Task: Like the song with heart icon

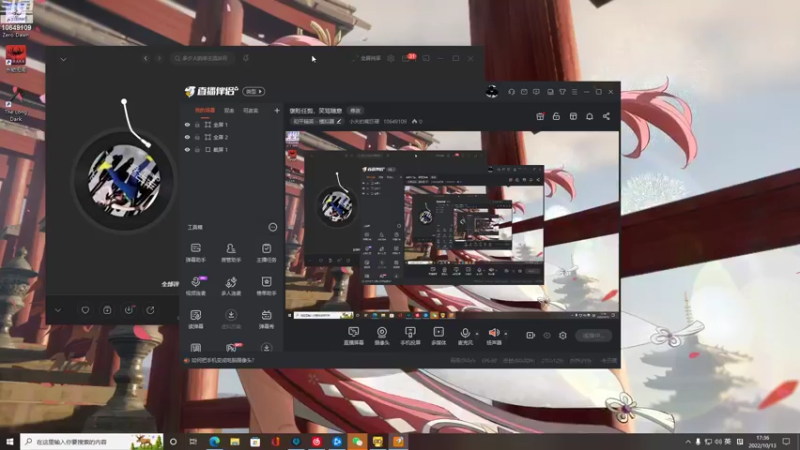Action: (85, 310)
